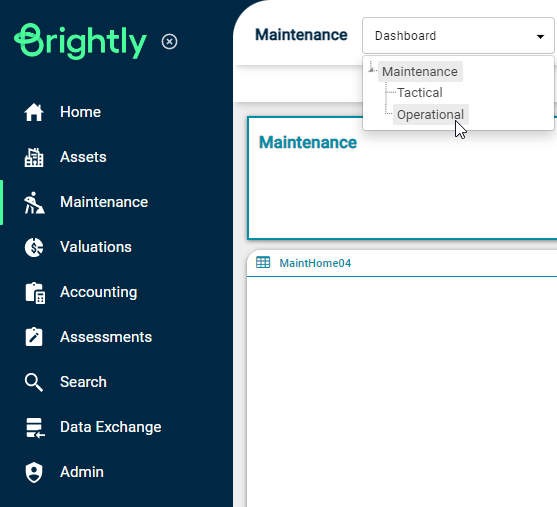Open the Dashboard dropdown arrow
This screenshot has width=557, height=507.
(x=540, y=36)
